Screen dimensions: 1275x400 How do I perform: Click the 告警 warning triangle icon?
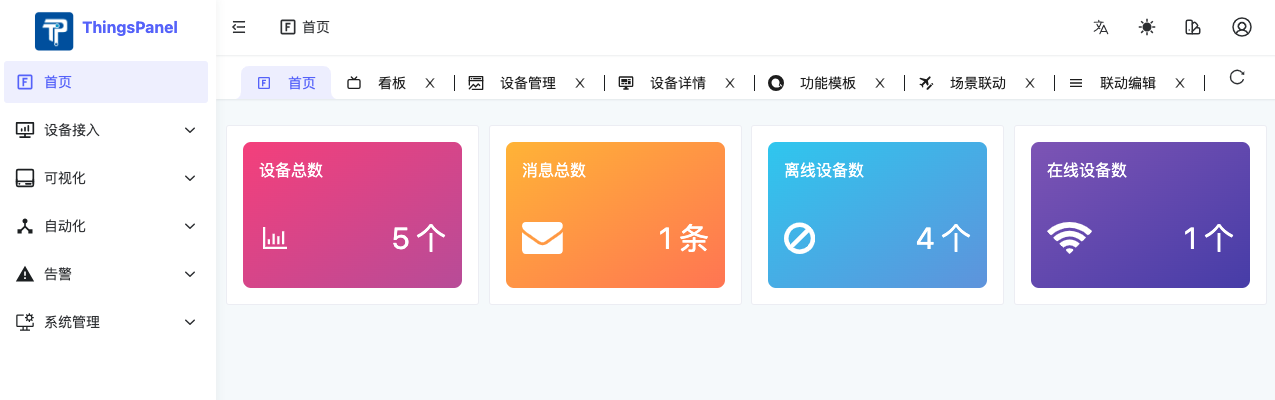(26, 274)
